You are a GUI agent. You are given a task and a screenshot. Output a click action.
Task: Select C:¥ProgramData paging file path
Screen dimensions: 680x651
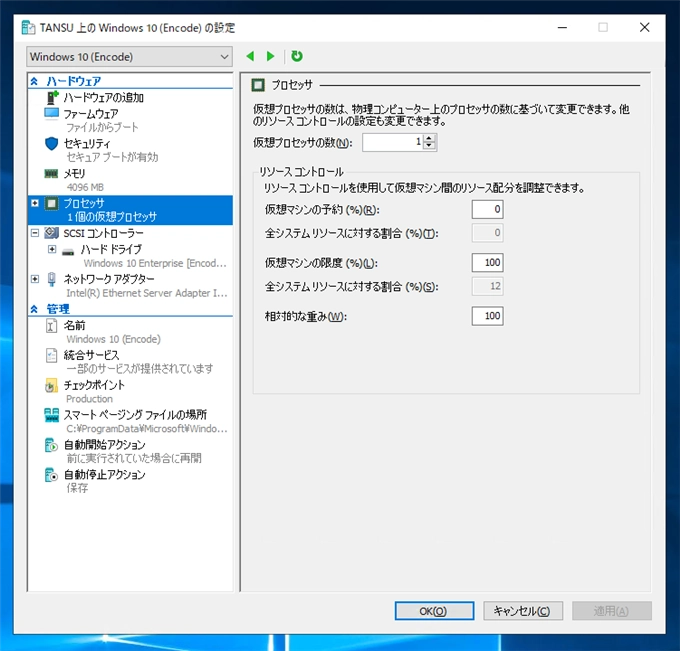pos(147,429)
